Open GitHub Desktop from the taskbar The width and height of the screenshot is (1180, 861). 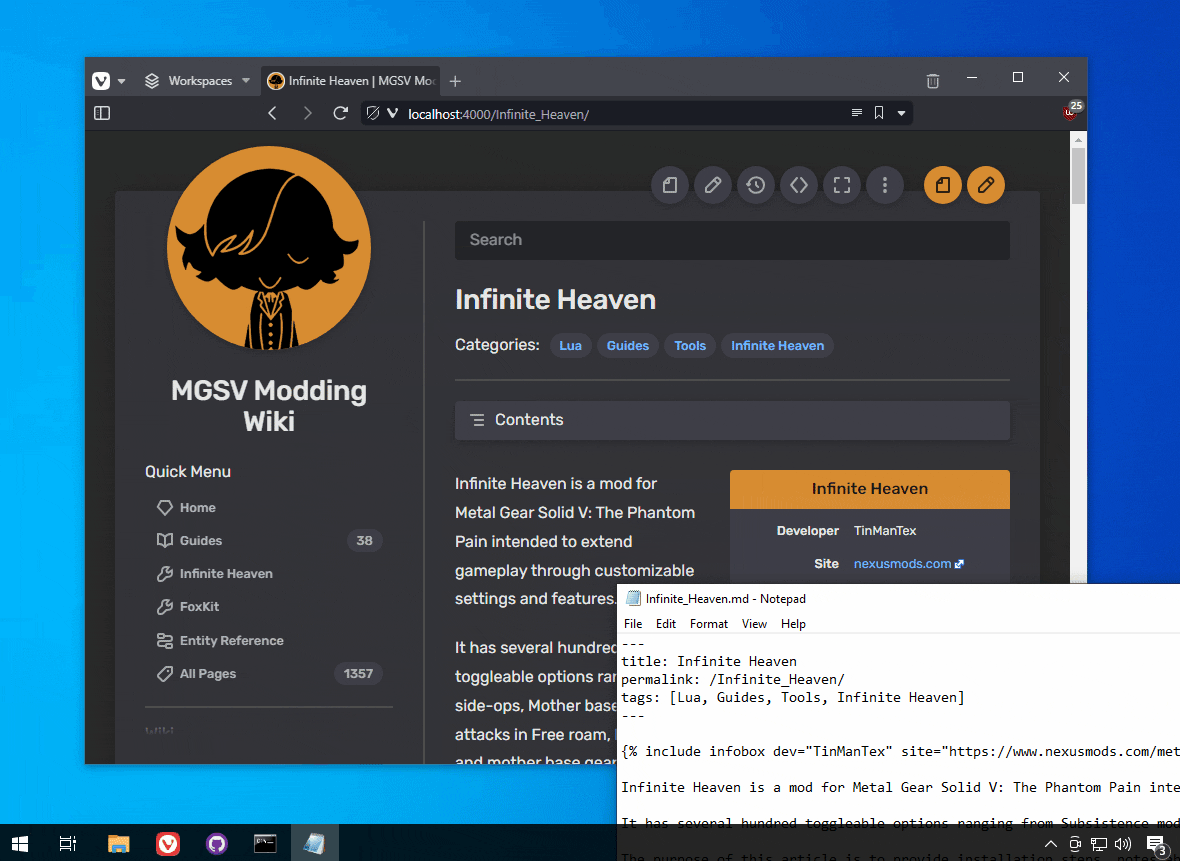[x=217, y=844]
